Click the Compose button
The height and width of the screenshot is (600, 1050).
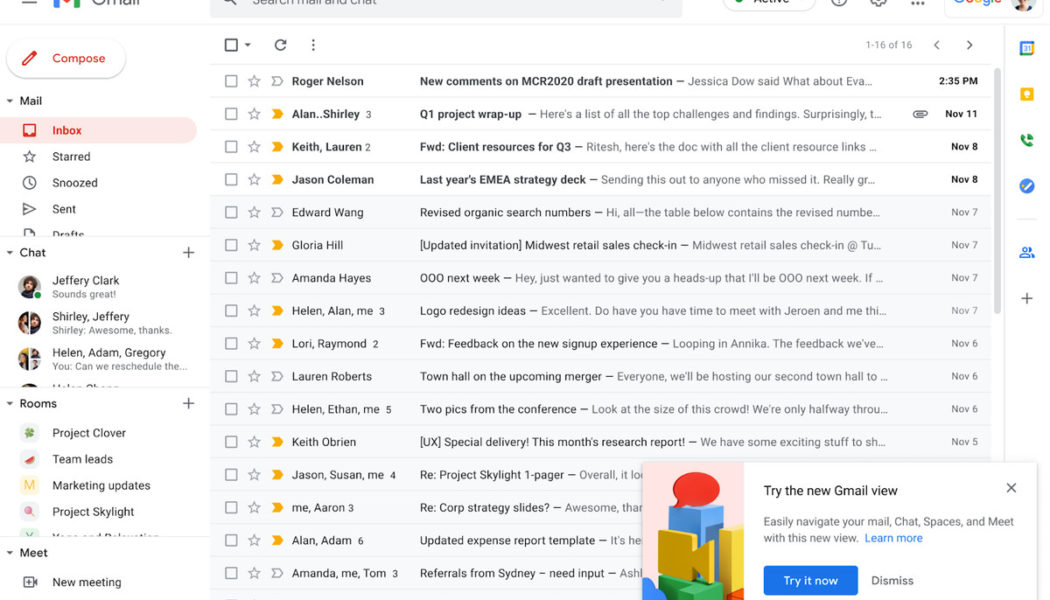coord(66,59)
